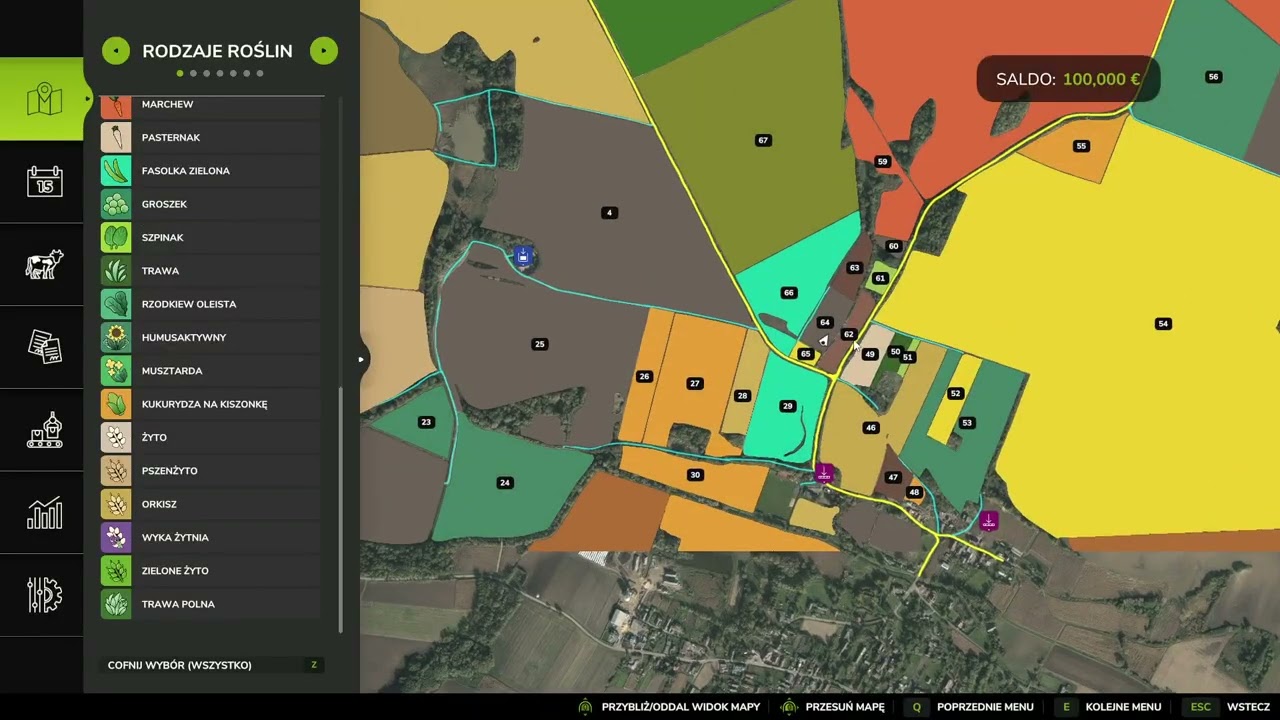Toggle Pszenżyto crop filter

(211, 471)
